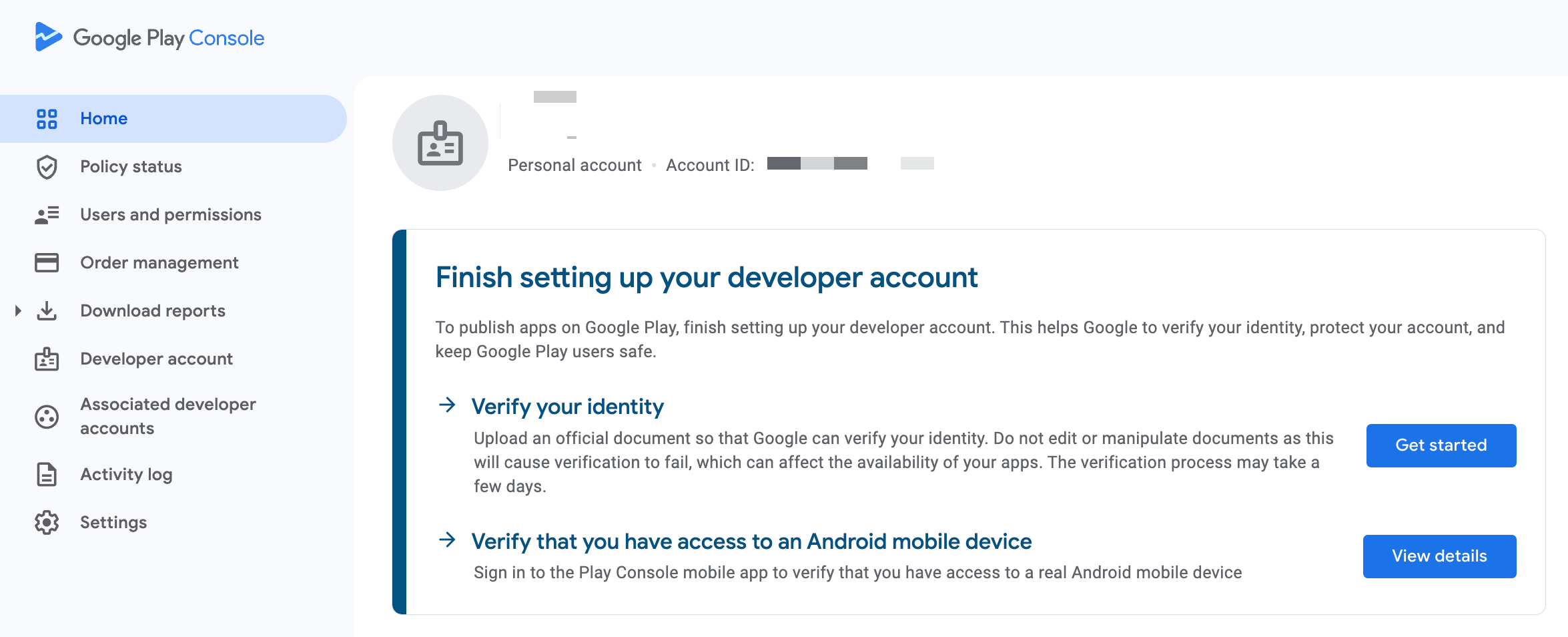Image resolution: width=1568 pixels, height=637 pixels.
Task: Click the Finish setting up your developer account heading
Action: tap(707, 278)
